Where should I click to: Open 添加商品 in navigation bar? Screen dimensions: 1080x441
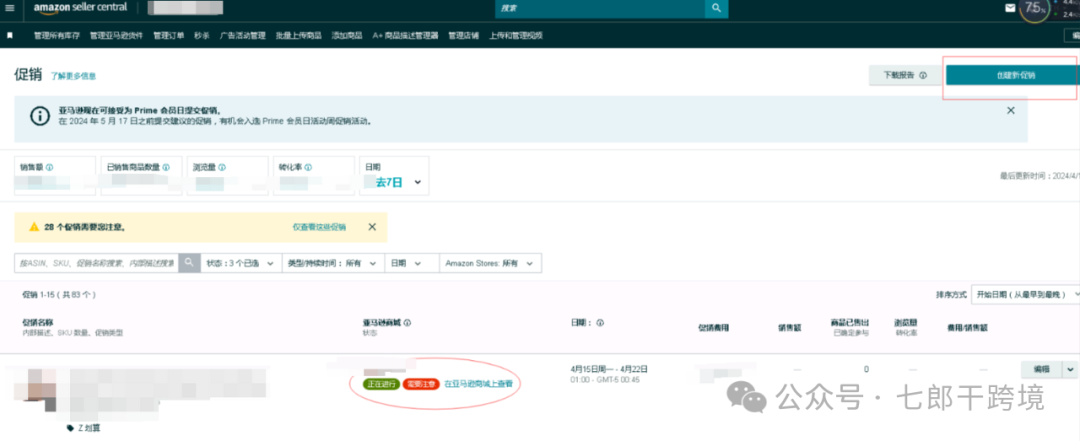pos(347,35)
